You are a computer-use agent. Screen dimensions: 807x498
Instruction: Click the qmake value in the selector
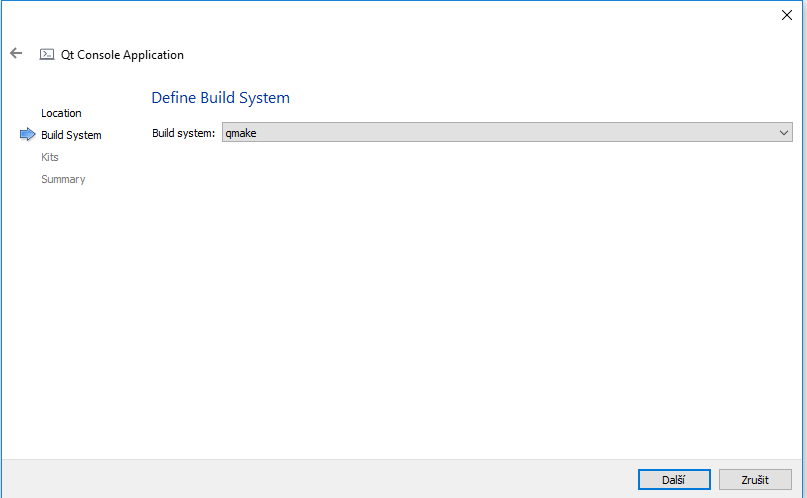tap(243, 133)
